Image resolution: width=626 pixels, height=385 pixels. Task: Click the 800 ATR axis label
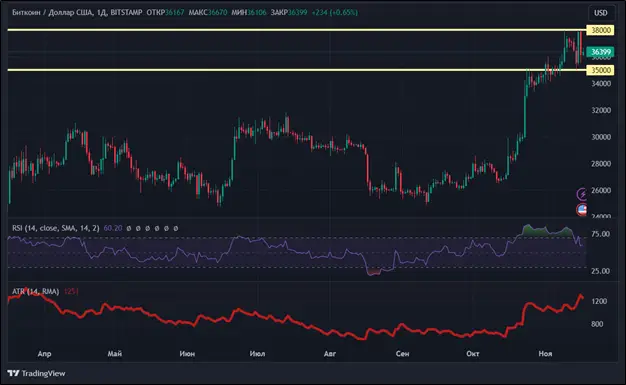[597, 324]
